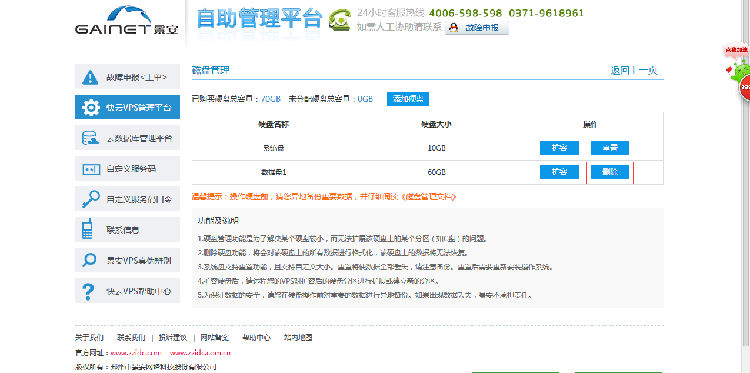Click the blue add disk button
Image resolution: width=750 pixels, height=373 pixels.
(x=408, y=99)
